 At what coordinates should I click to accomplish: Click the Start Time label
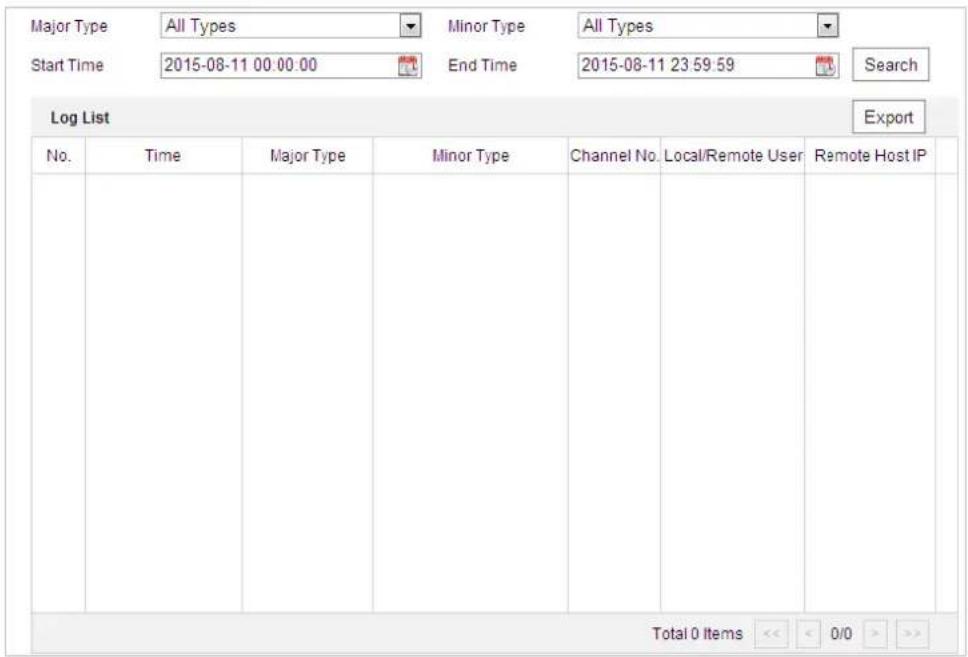click(67, 65)
